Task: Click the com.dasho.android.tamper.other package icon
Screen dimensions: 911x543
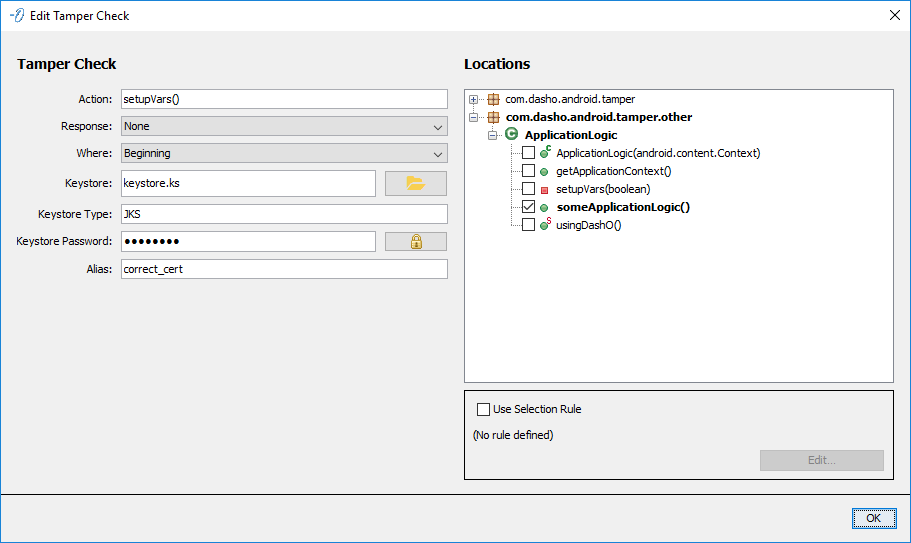Action: coord(493,117)
